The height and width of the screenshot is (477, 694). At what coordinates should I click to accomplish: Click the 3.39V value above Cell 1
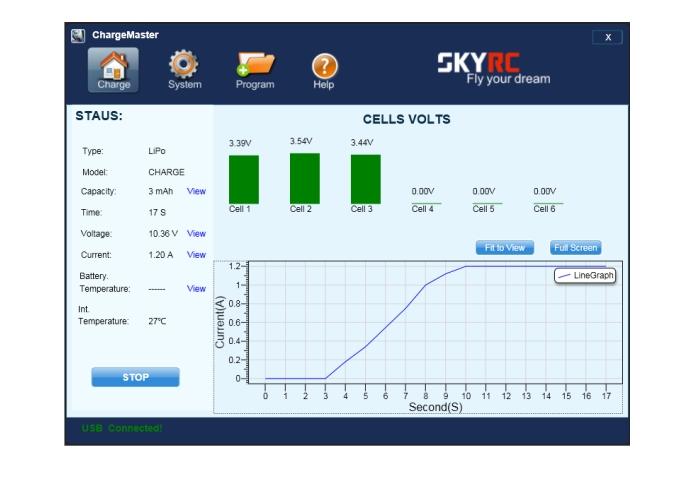[x=240, y=143]
